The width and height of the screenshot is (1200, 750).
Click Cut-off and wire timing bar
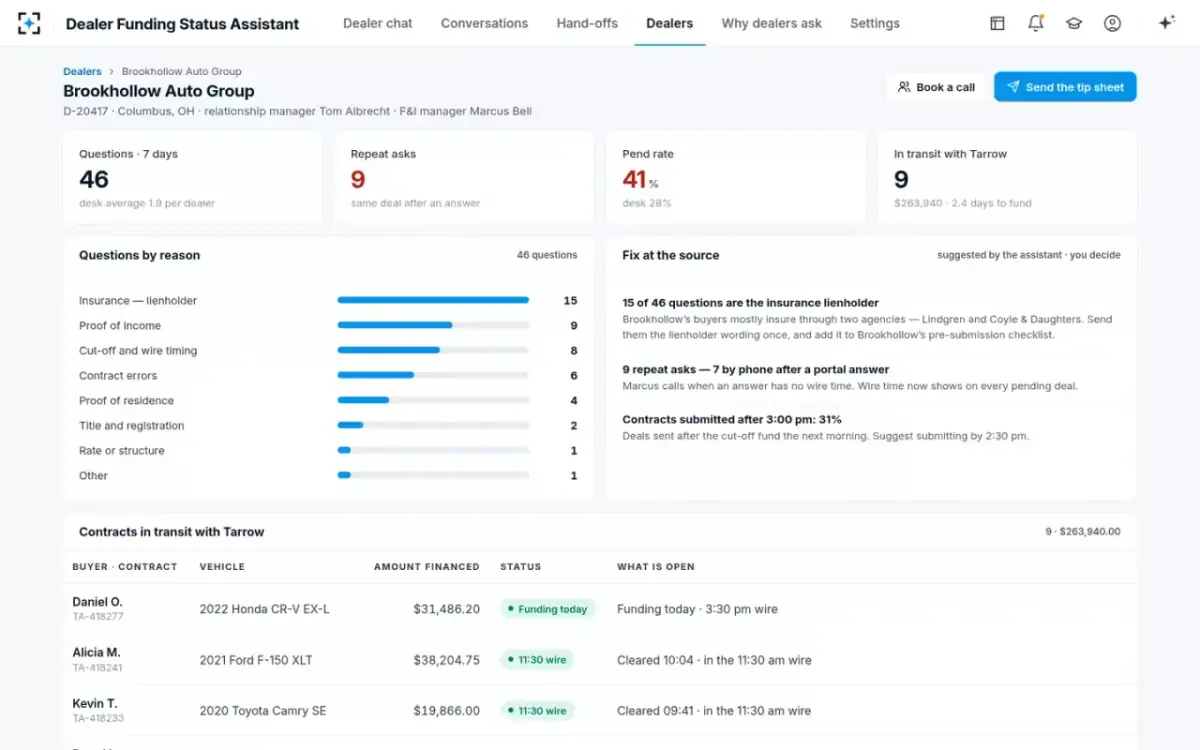(433, 350)
